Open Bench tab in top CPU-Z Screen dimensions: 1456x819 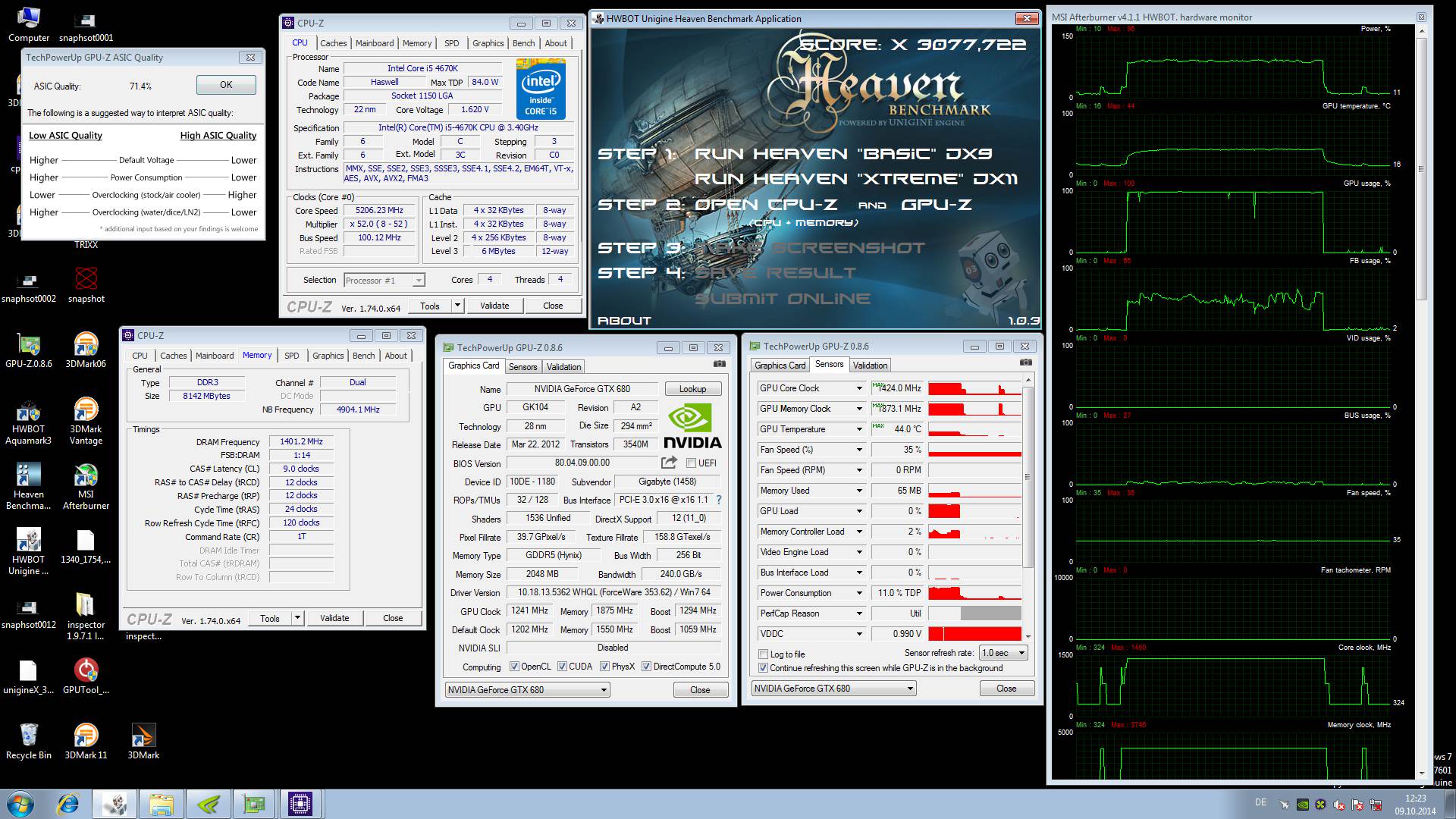coord(523,43)
